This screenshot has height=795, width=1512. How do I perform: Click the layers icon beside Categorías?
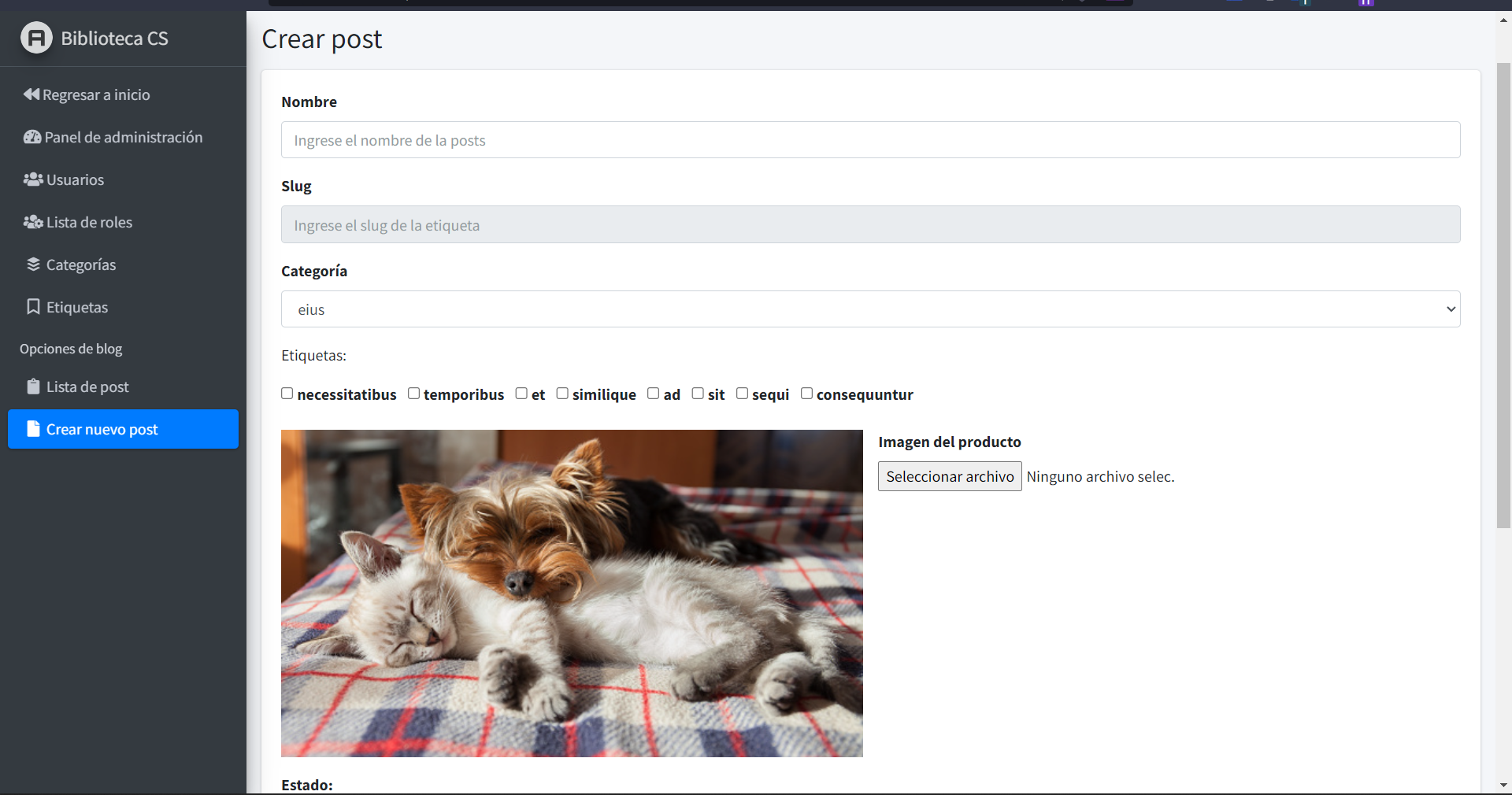33,264
